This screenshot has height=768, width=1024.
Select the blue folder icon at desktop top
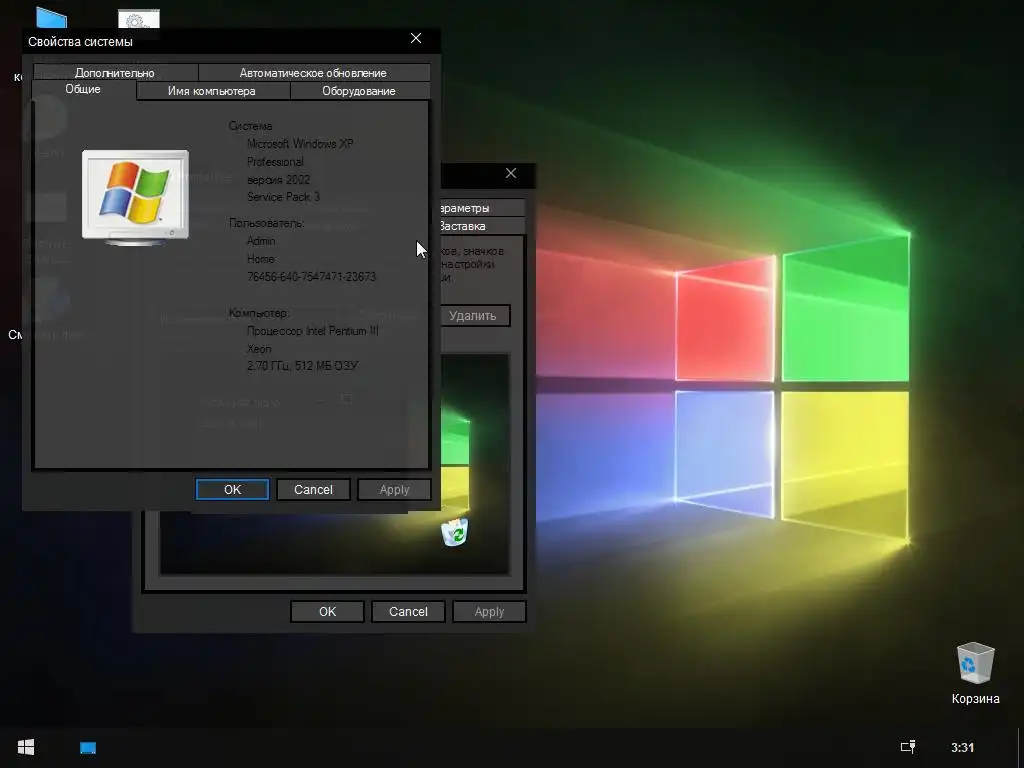click(52, 17)
